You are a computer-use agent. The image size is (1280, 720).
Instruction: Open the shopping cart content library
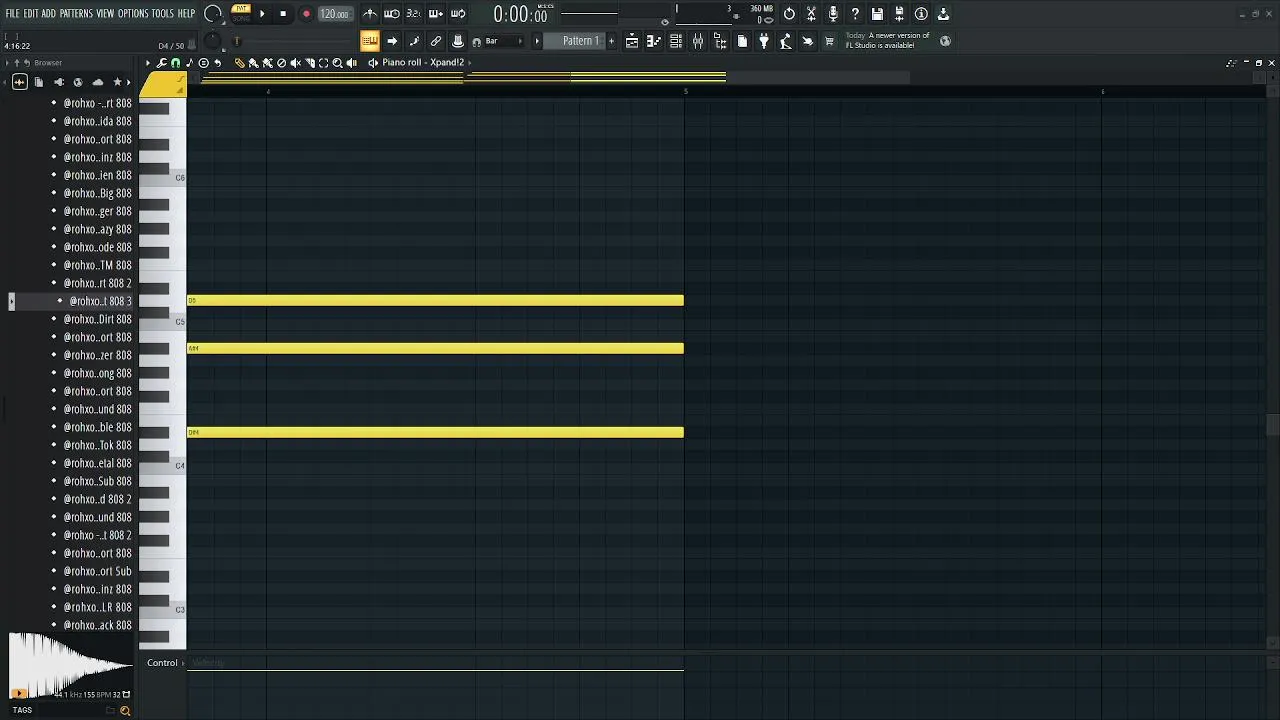(829, 41)
